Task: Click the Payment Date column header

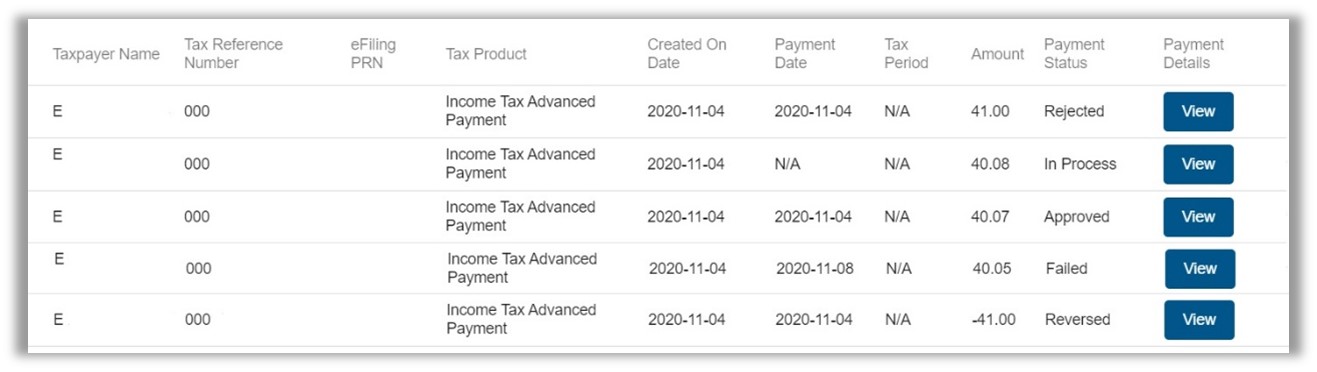Action: pyautogui.click(x=804, y=54)
